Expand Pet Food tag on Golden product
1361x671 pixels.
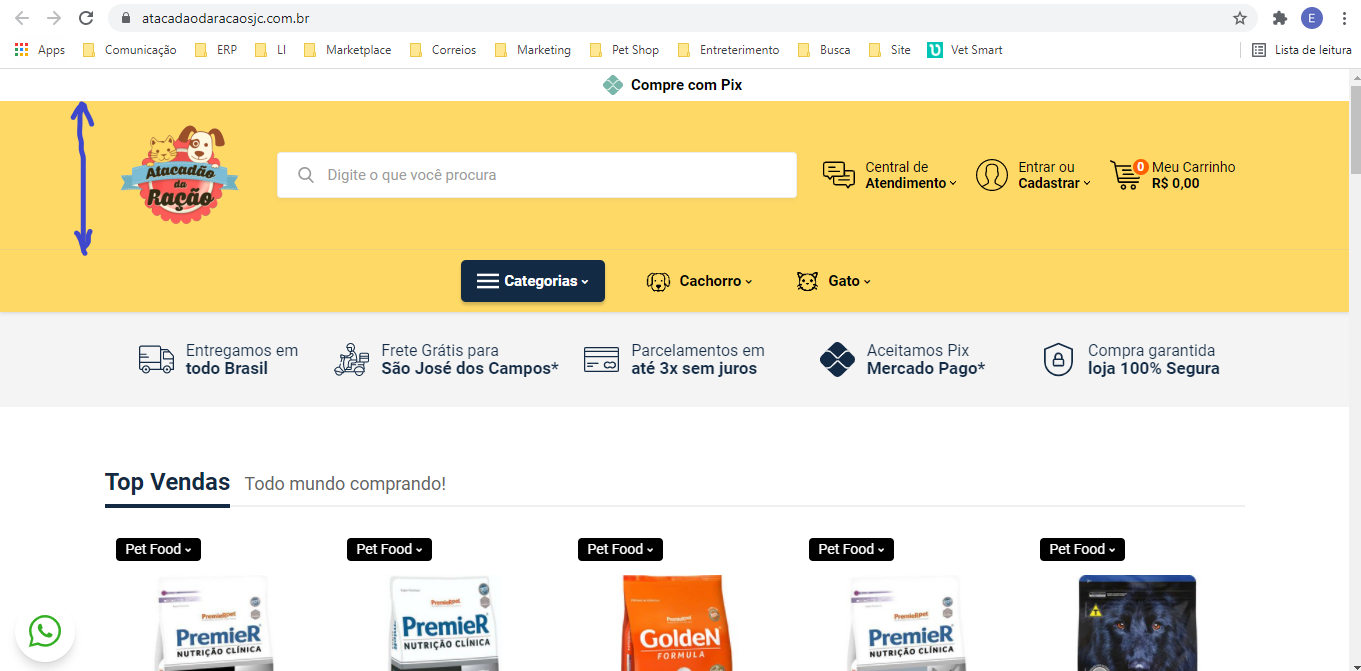[620, 549]
